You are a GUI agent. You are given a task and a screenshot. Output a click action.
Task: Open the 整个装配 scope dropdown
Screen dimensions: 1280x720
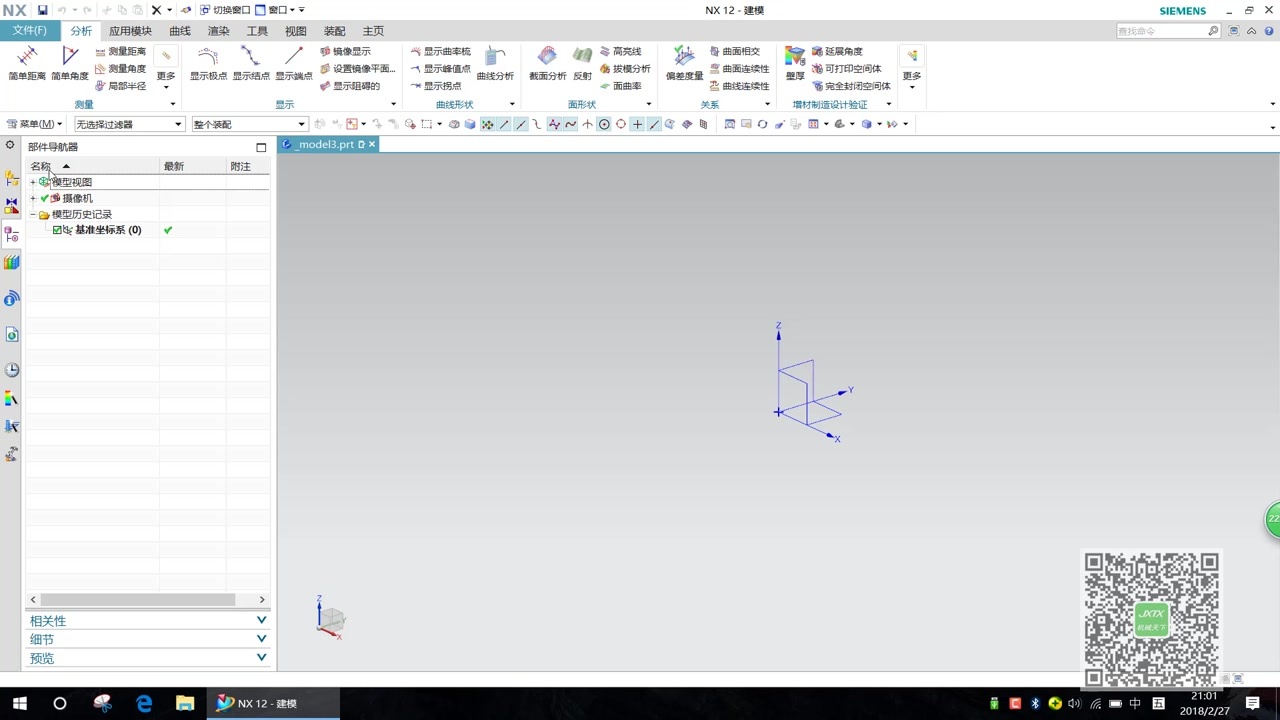[249, 124]
